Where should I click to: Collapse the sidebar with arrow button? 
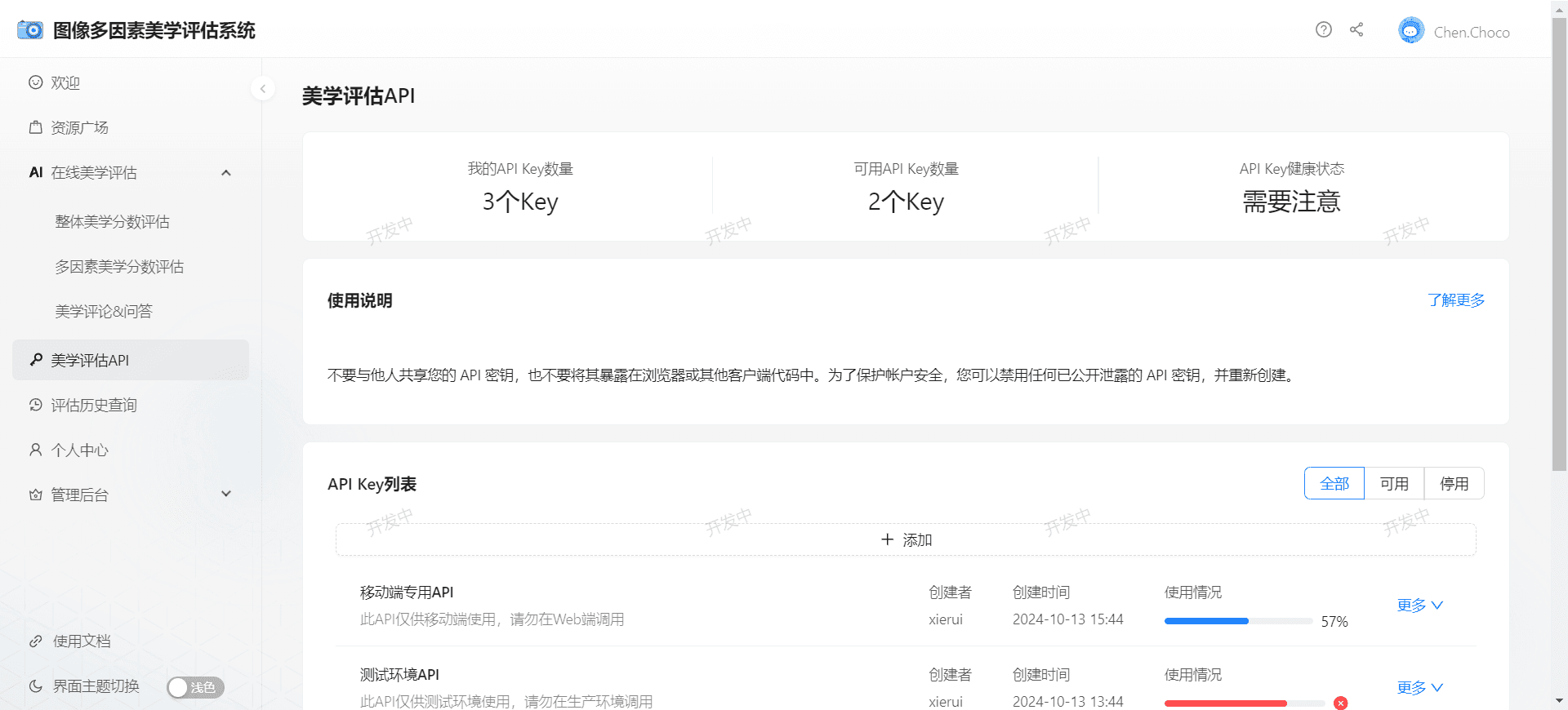(262, 88)
